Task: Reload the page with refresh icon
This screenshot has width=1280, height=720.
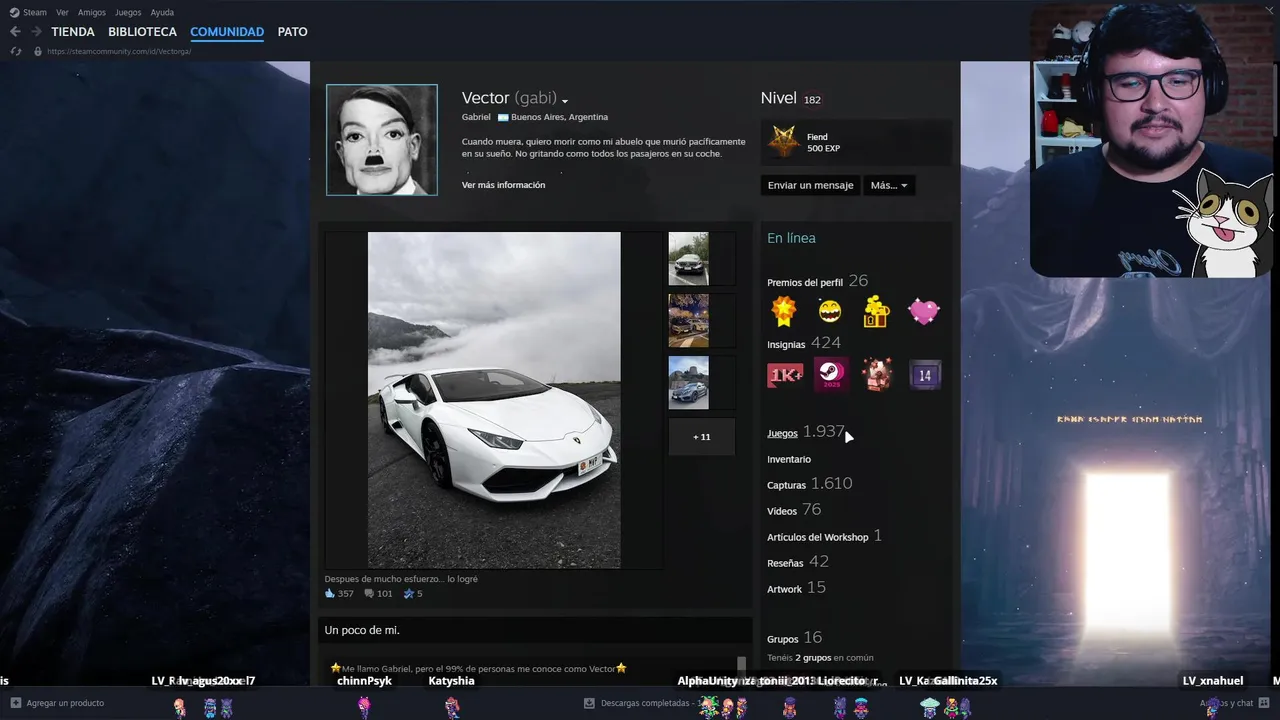Action: [x=15, y=51]
